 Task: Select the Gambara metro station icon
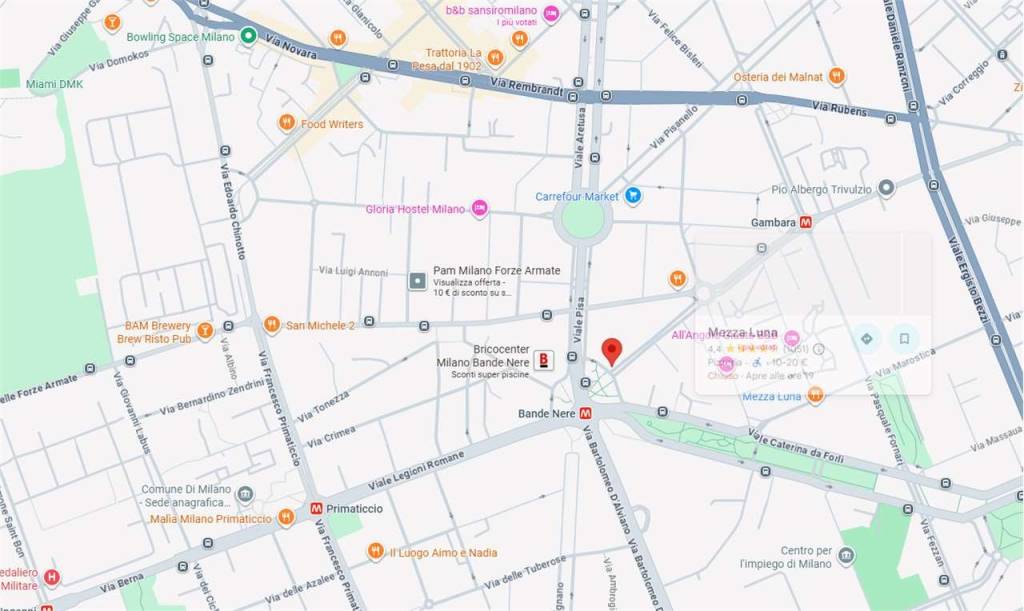(806, 222)
